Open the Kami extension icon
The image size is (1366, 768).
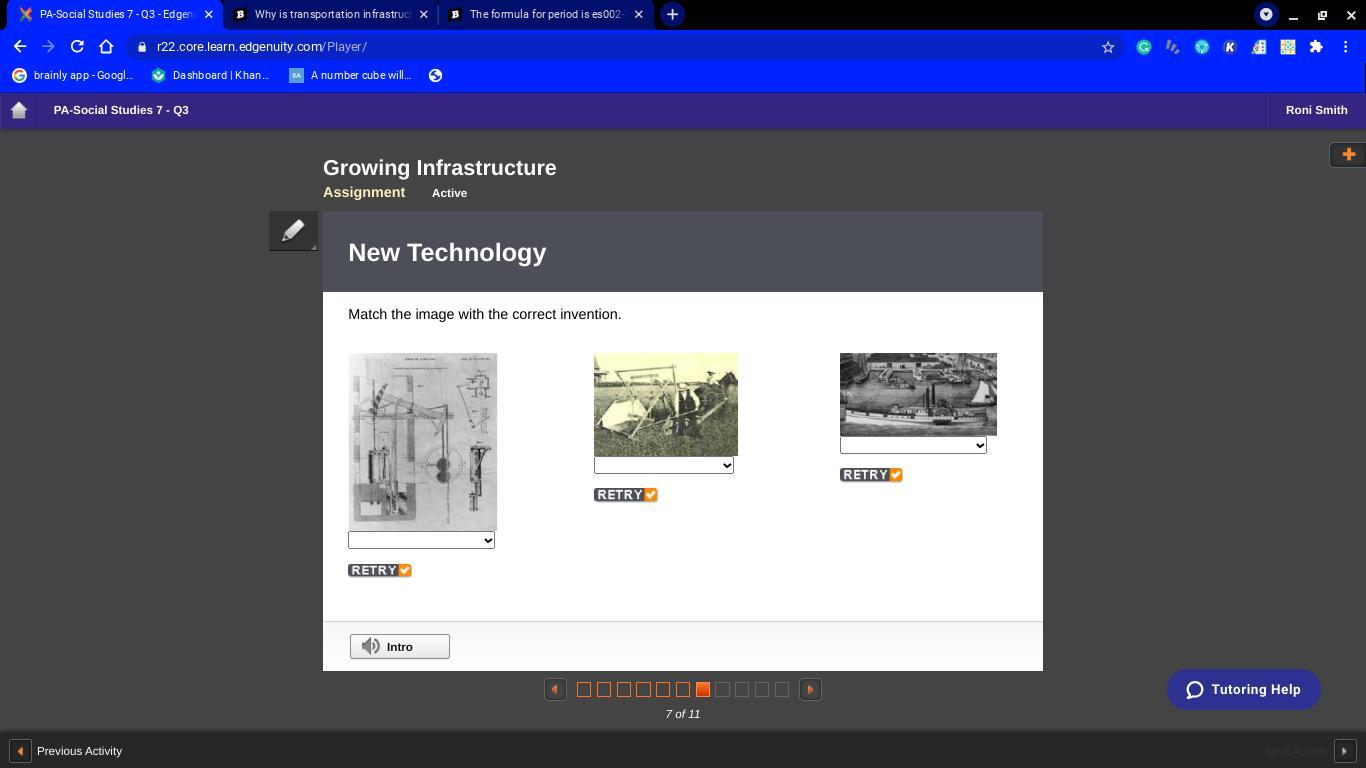[x=1230, y=47]
